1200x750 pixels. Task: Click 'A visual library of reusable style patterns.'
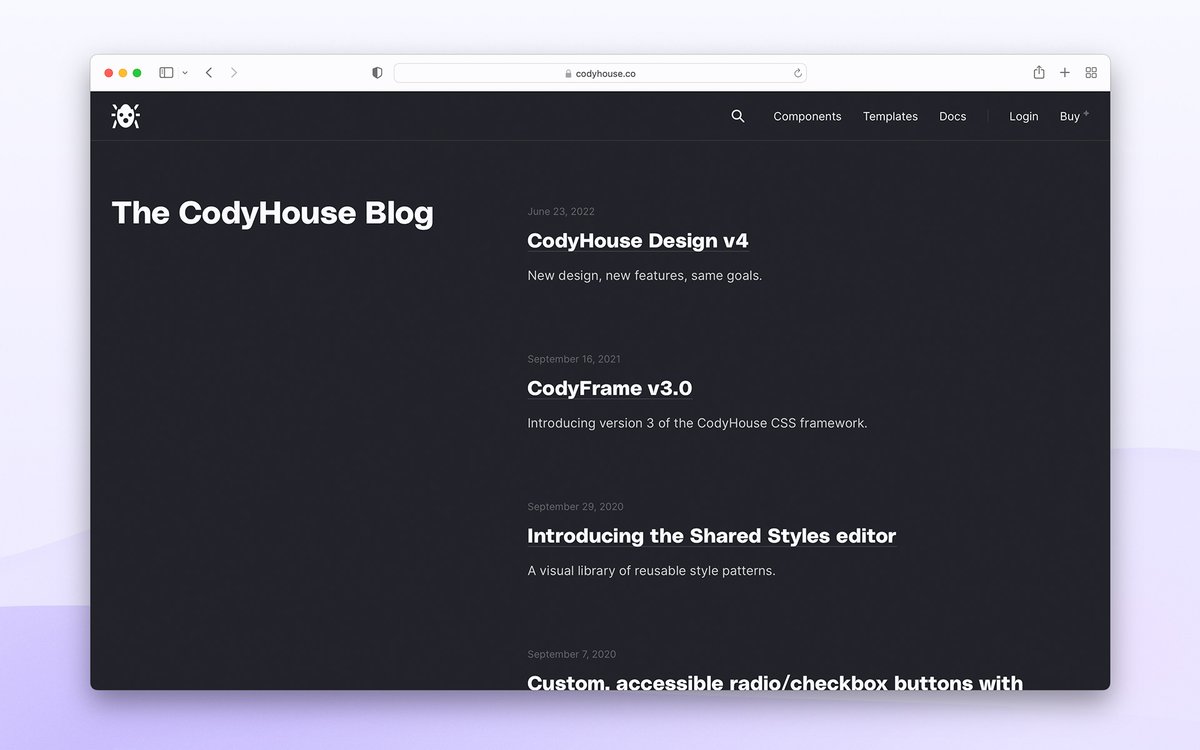652,571
